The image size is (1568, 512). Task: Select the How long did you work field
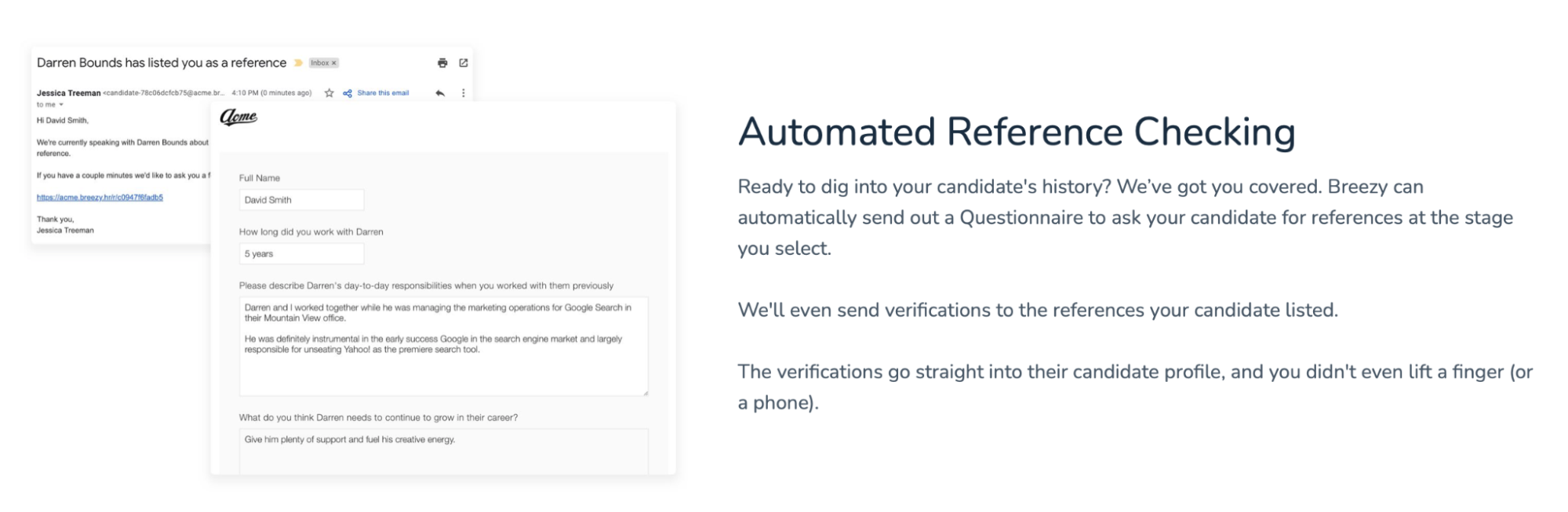(301, 254)
